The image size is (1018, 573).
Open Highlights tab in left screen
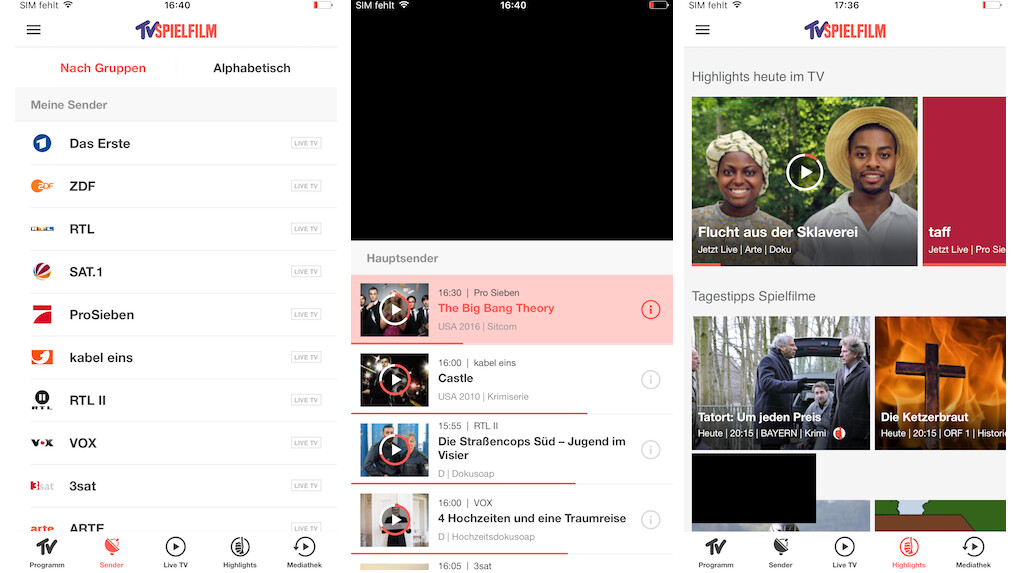coord(240,553)
